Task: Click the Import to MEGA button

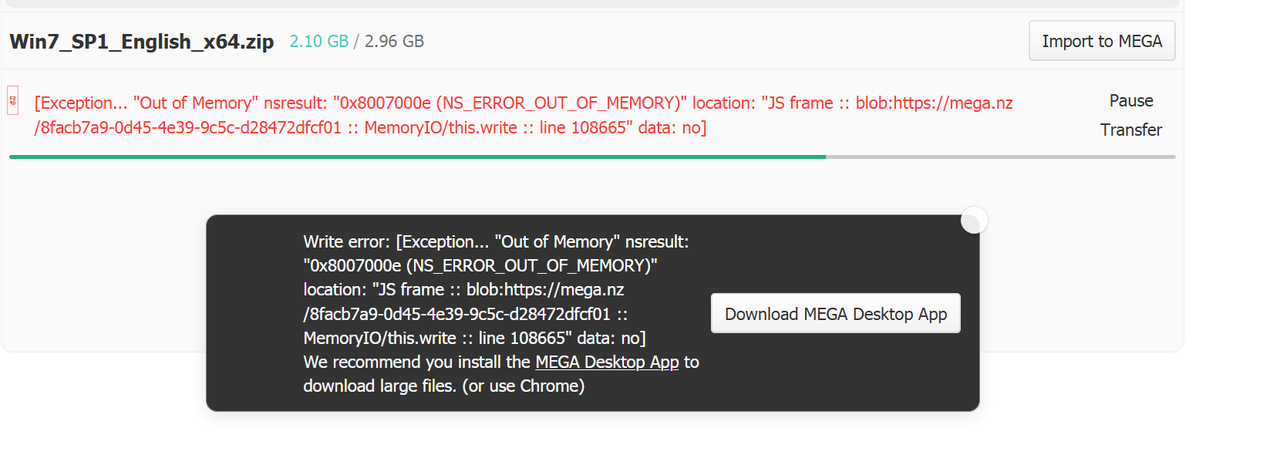Action: [1102, 41]
